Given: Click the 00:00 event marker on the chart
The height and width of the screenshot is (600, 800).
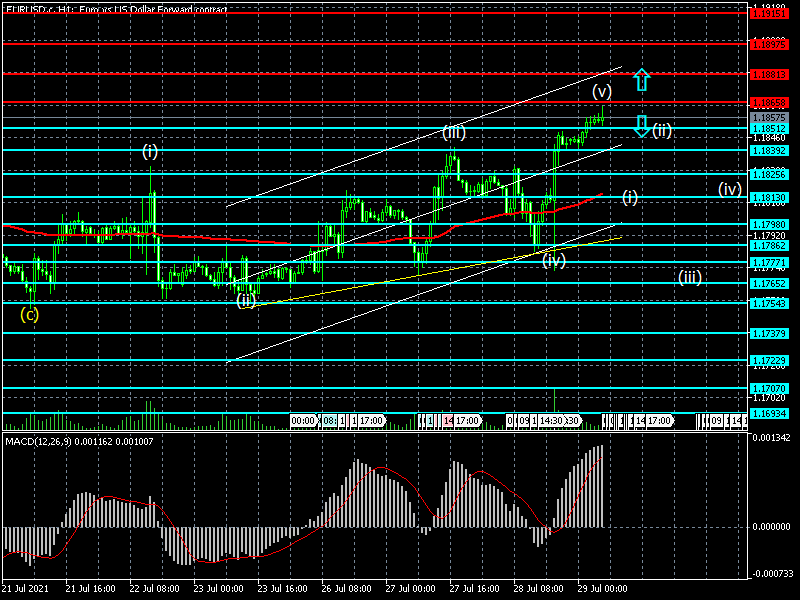Looking at the screenshot, I should 304,421.
